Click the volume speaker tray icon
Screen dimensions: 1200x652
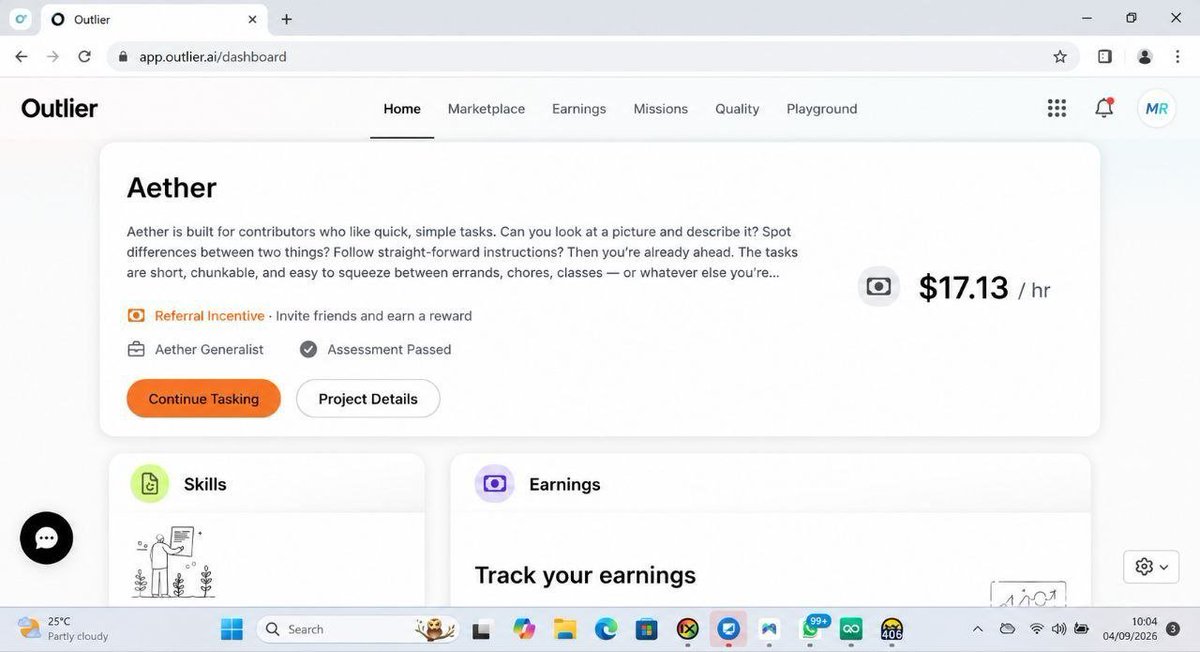[x=1059, y=629]
